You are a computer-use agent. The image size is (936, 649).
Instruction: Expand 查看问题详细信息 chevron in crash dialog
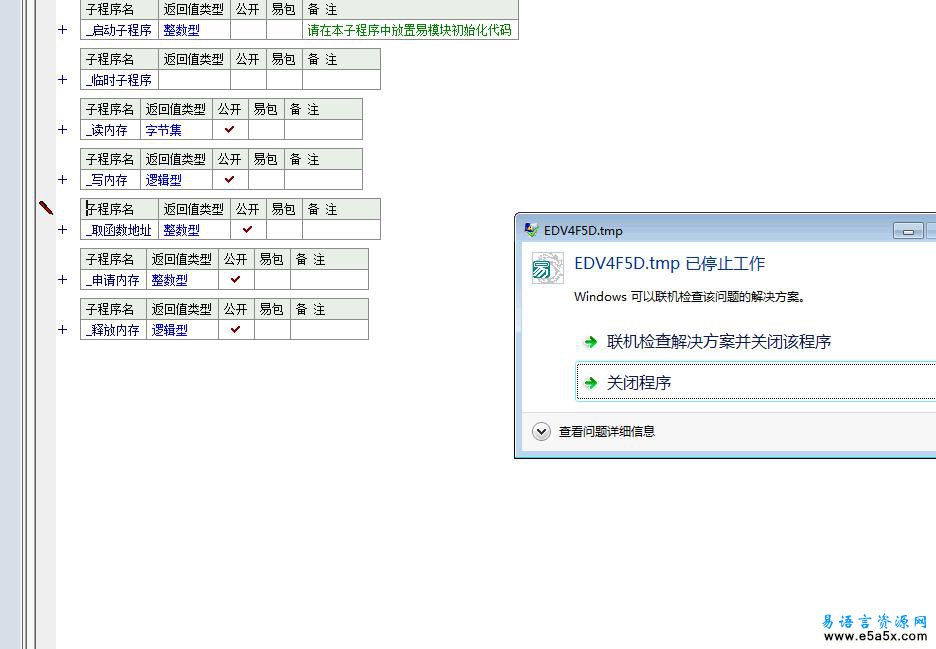(541, 431)
